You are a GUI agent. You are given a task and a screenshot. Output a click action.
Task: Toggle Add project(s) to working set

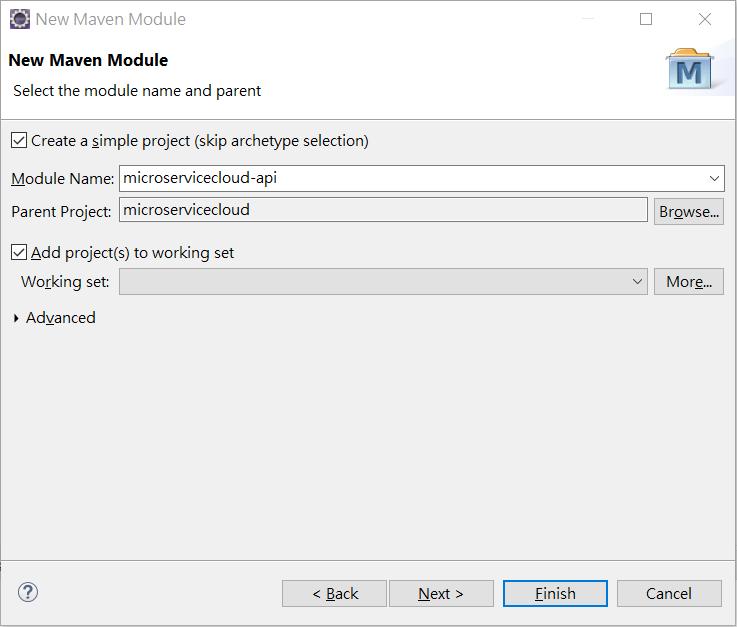(19, 252)
